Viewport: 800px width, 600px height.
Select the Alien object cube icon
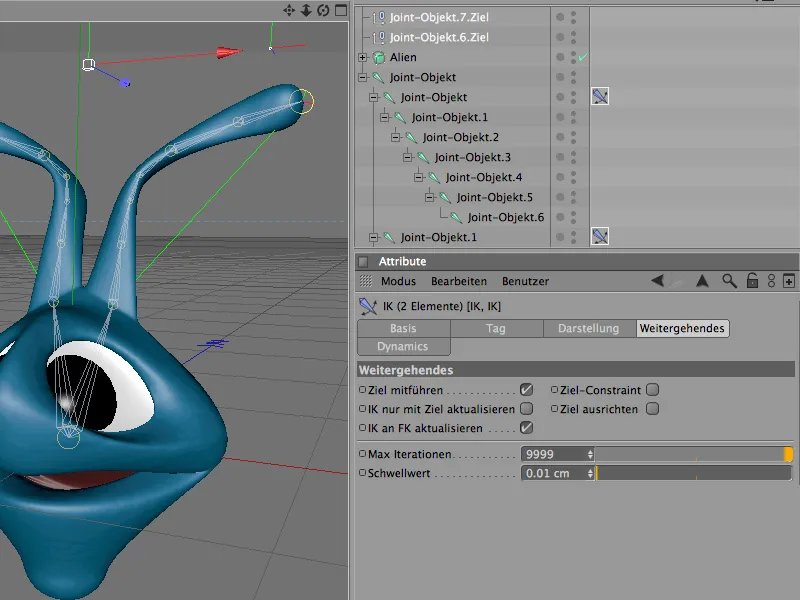pos(379,58)
